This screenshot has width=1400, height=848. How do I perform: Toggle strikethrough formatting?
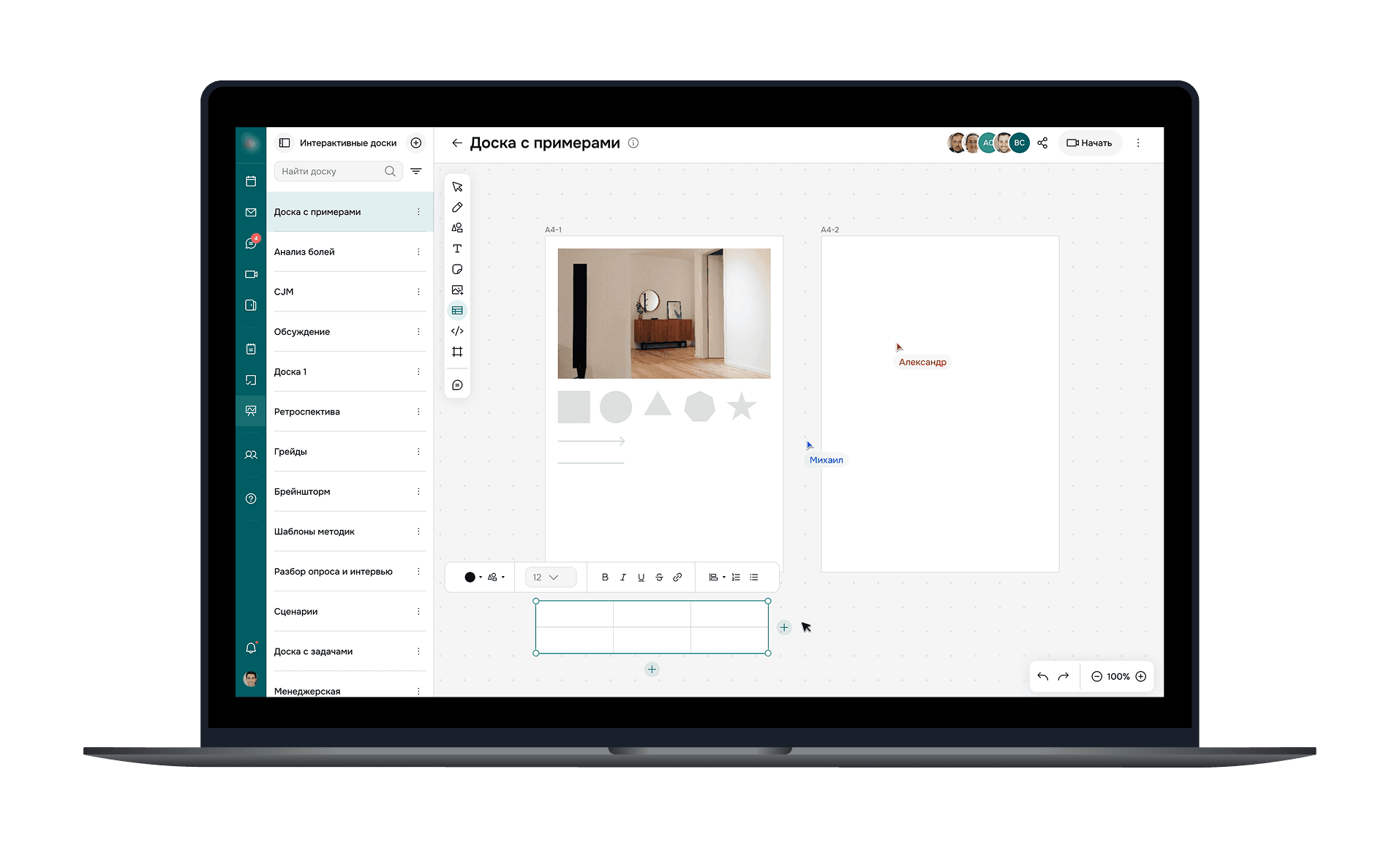coord(659,578)
